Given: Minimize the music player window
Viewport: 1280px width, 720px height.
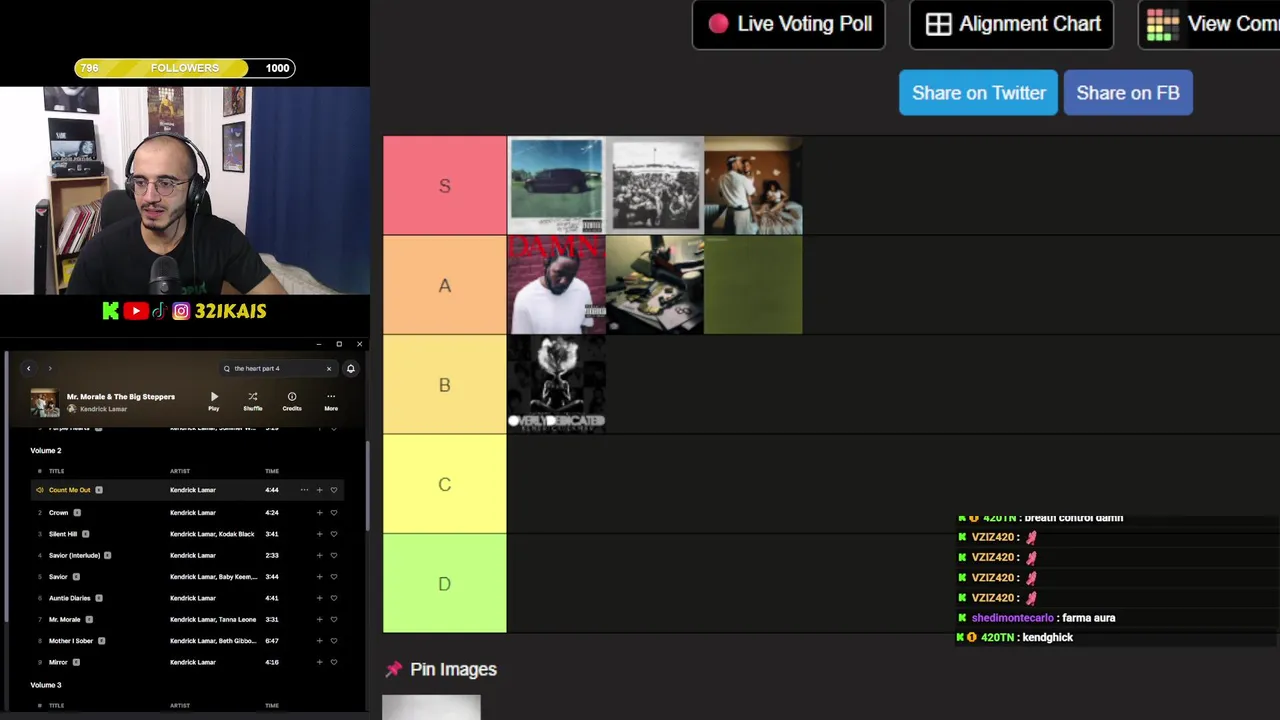Looking at the screenshot, I should [x=318, y=344].
